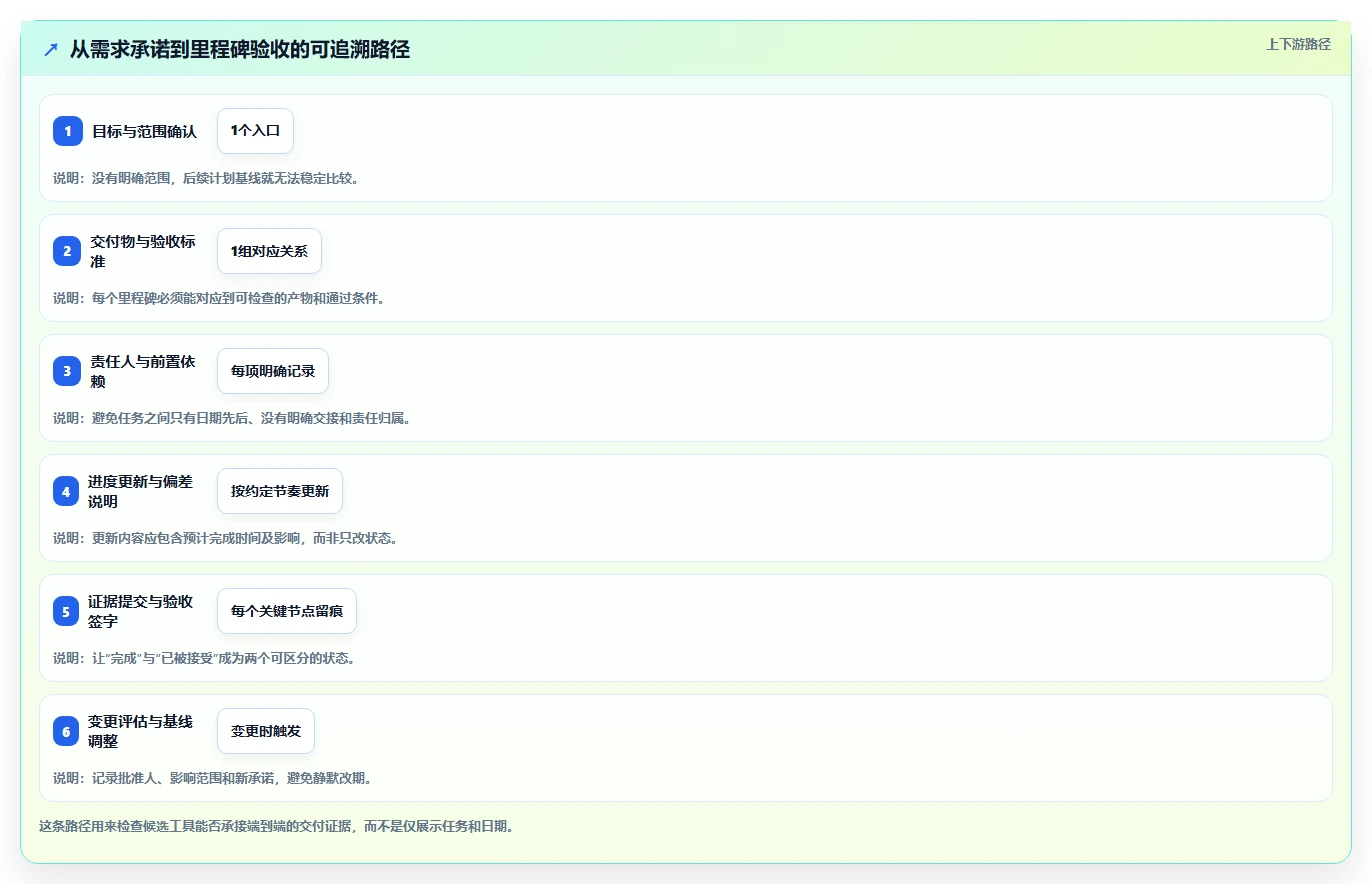This screenshot has width=1372, height=884.
Task: Select the '目标与范围确认' step title
Action: pos(144,131)
